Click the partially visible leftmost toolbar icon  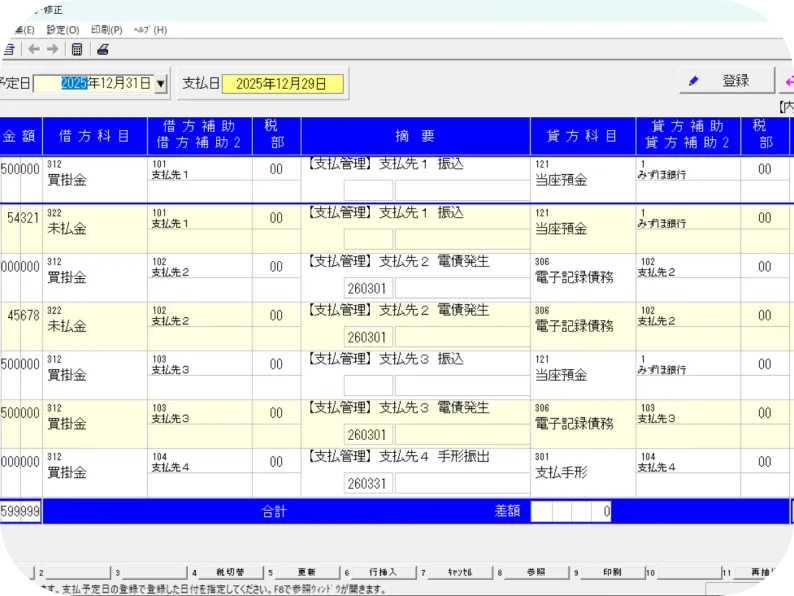tap(8, 49)
